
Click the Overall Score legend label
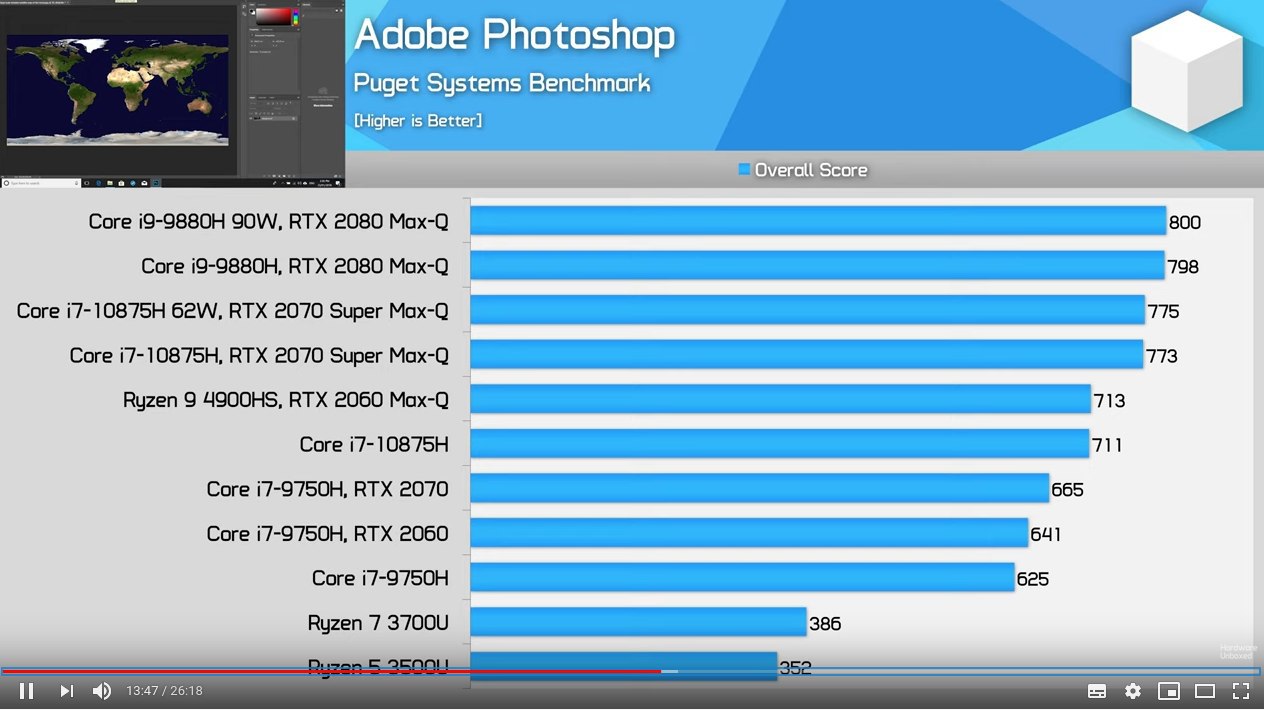pyautogui.click(x=811, y=170)
